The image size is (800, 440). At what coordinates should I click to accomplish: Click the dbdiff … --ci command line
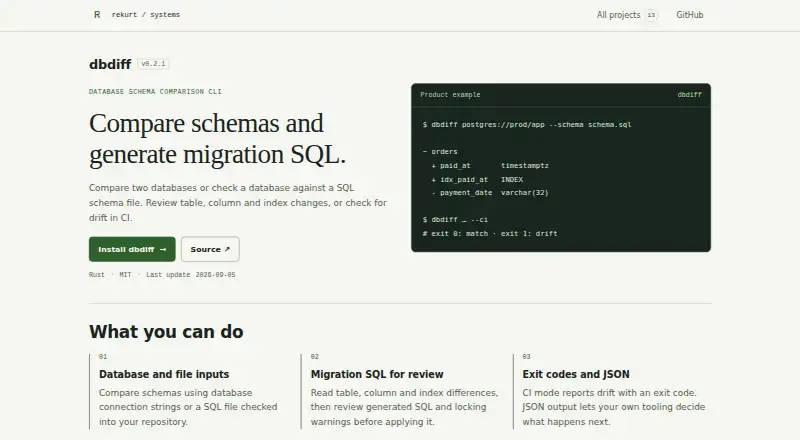click(455, 219)
